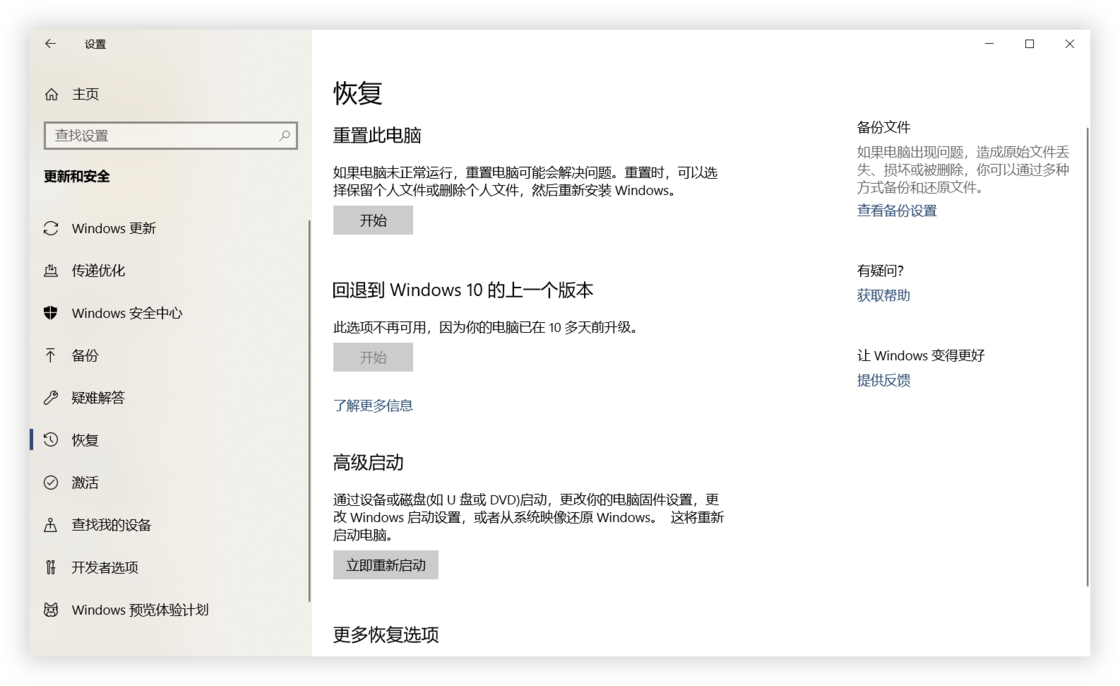Click the 查找我的设备 person icon
The width and height of the screenshot is (1120, 686).
(51, 525)
